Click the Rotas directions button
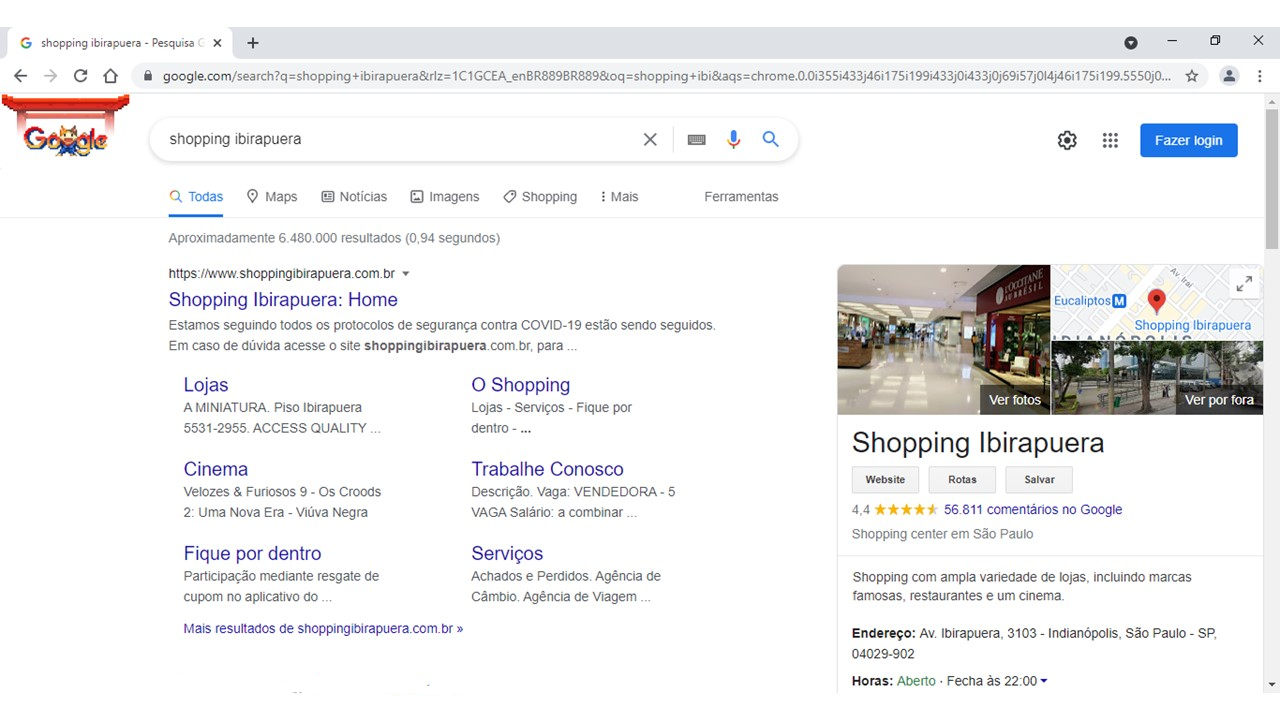Image resolution: width=1280 pixels, height=720 pixels. coord(962,480)
